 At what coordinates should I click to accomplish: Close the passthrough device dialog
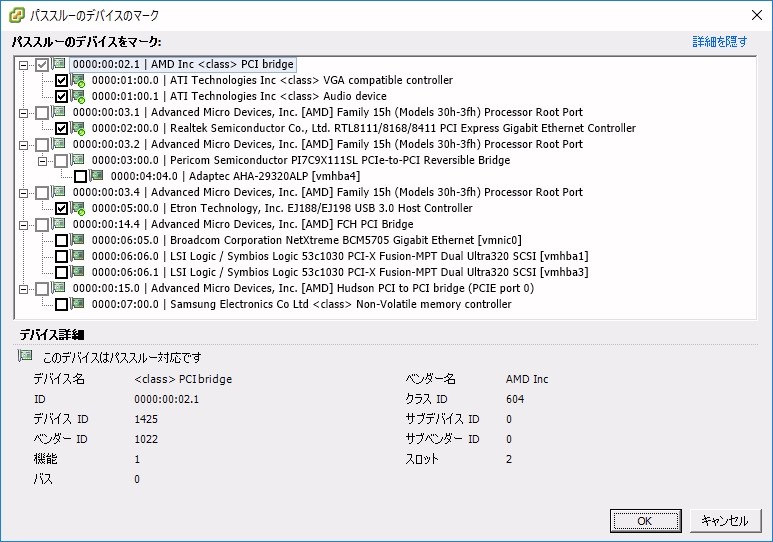[x=757, y=15]
